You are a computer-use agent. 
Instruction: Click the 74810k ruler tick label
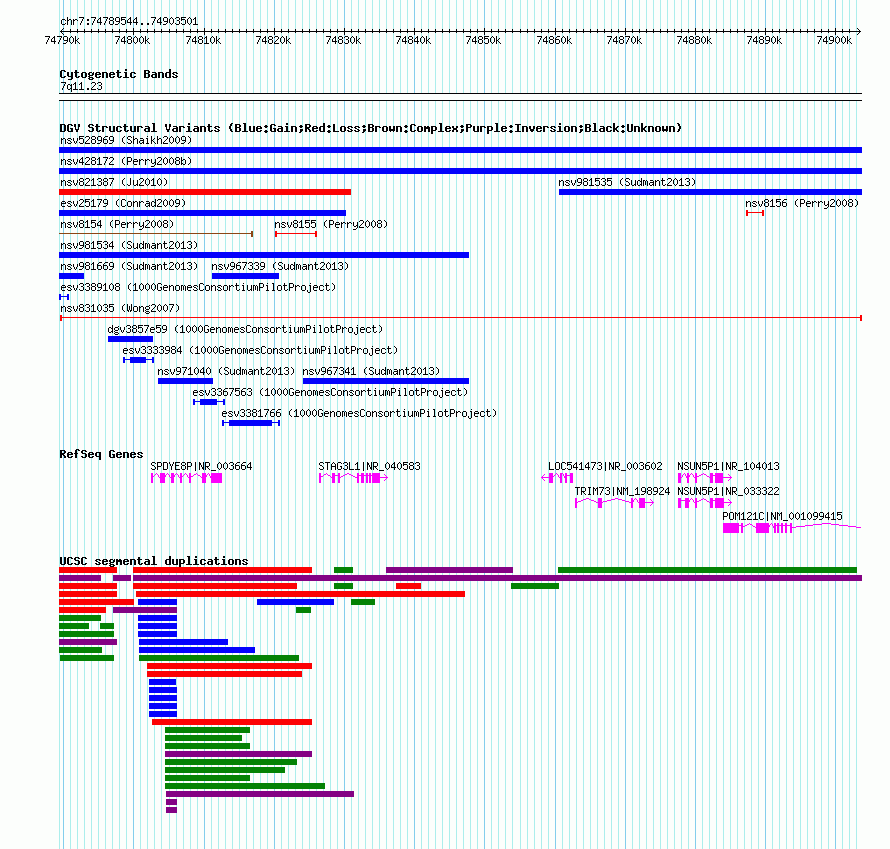pyautogui.click(x=203, y=40)
